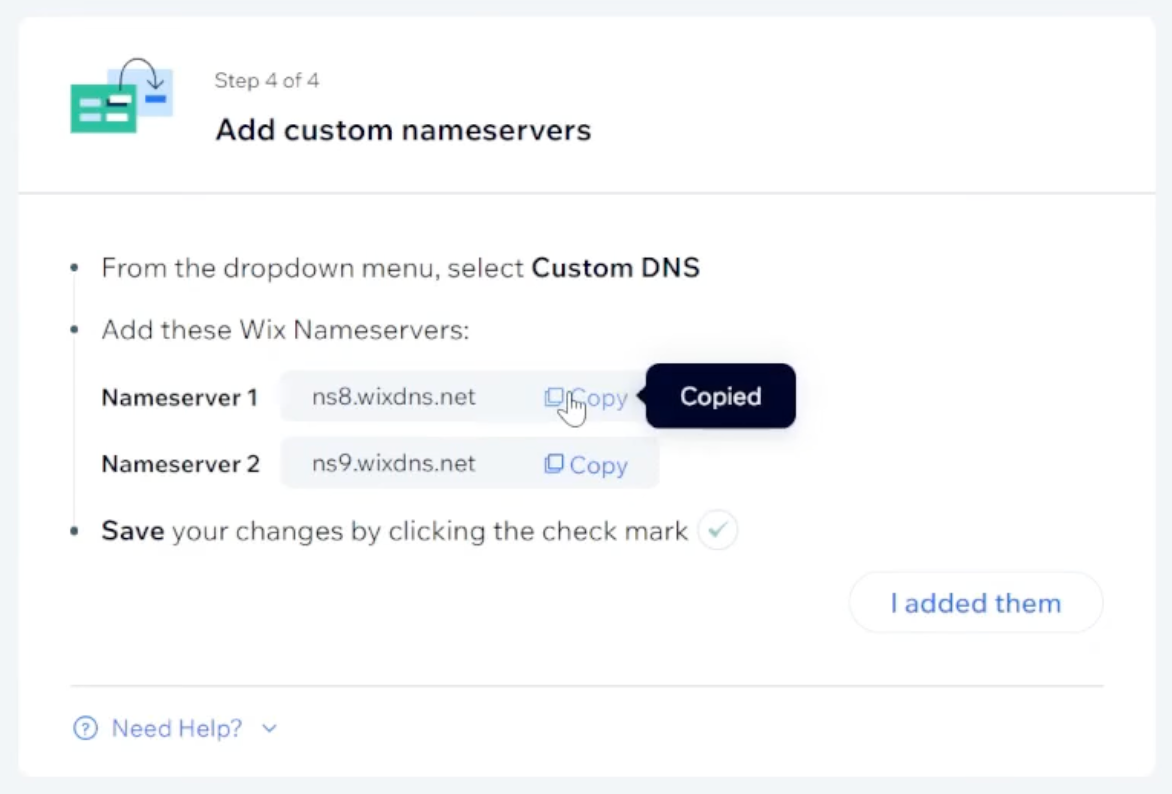
Task: Click the copy icon beside ns9.wixdns.net
Action: (554, 464)
